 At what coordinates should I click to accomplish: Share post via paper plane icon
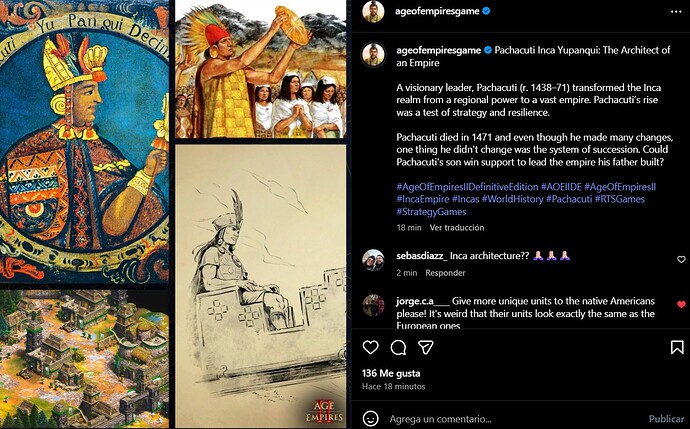[x=426, y=347]
